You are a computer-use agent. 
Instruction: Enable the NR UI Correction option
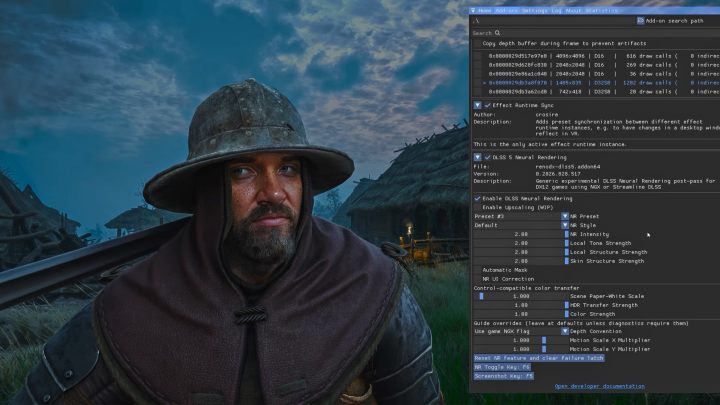tap(478, 279)
